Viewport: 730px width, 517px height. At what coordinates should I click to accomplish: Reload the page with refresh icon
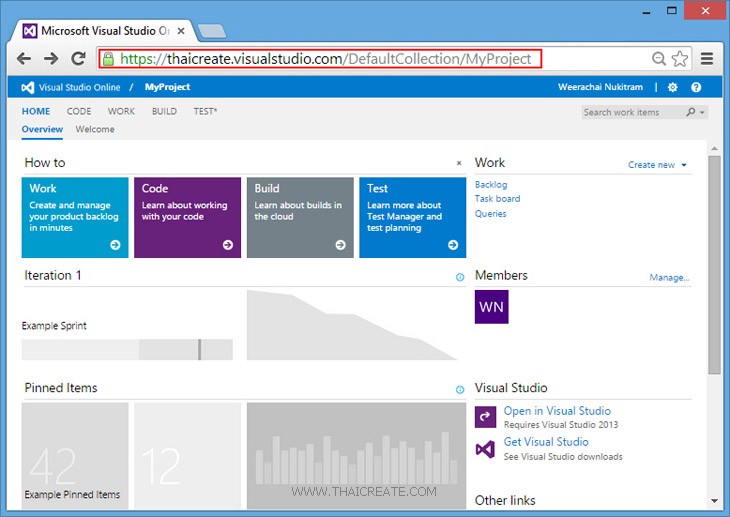click(78, 58)
